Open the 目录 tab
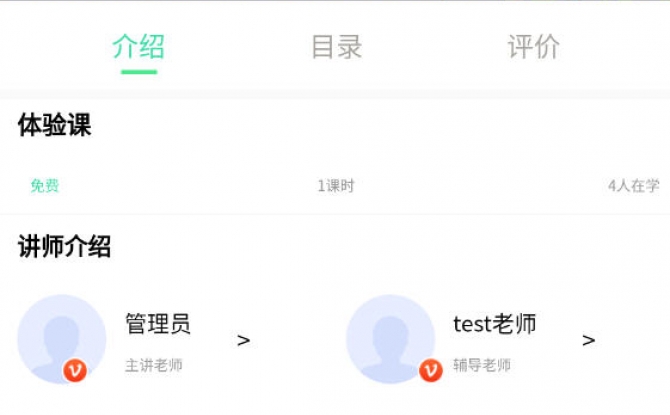670x415 pixels. coord(337,47)
